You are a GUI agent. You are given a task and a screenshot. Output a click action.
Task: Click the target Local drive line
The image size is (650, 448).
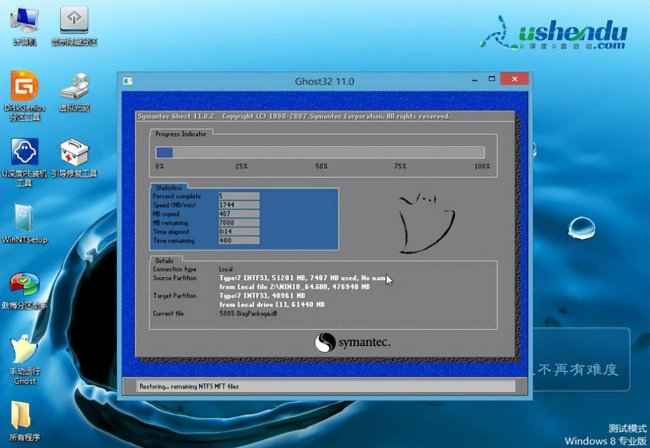coord(272,305)
